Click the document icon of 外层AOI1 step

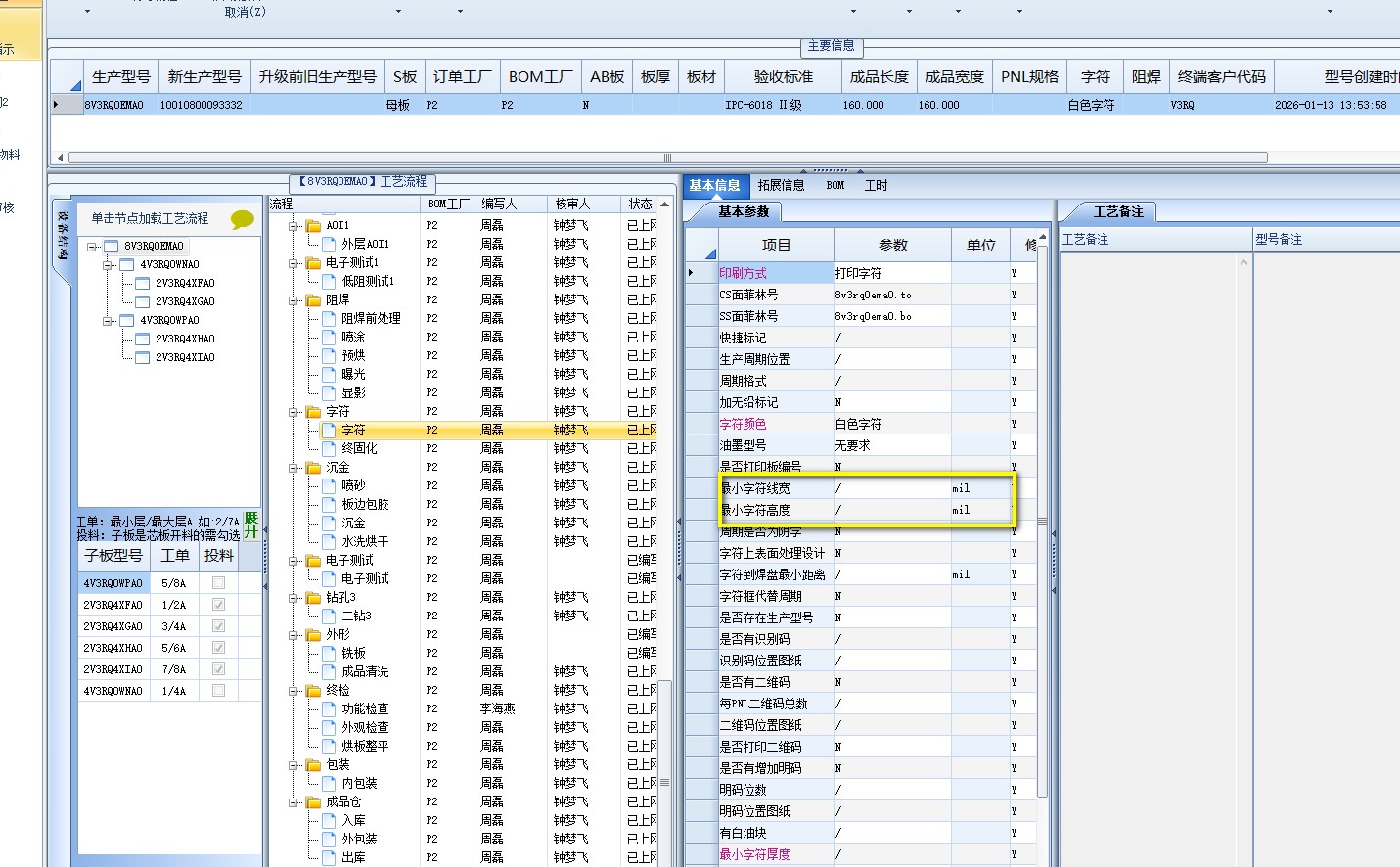coord(329,244)
